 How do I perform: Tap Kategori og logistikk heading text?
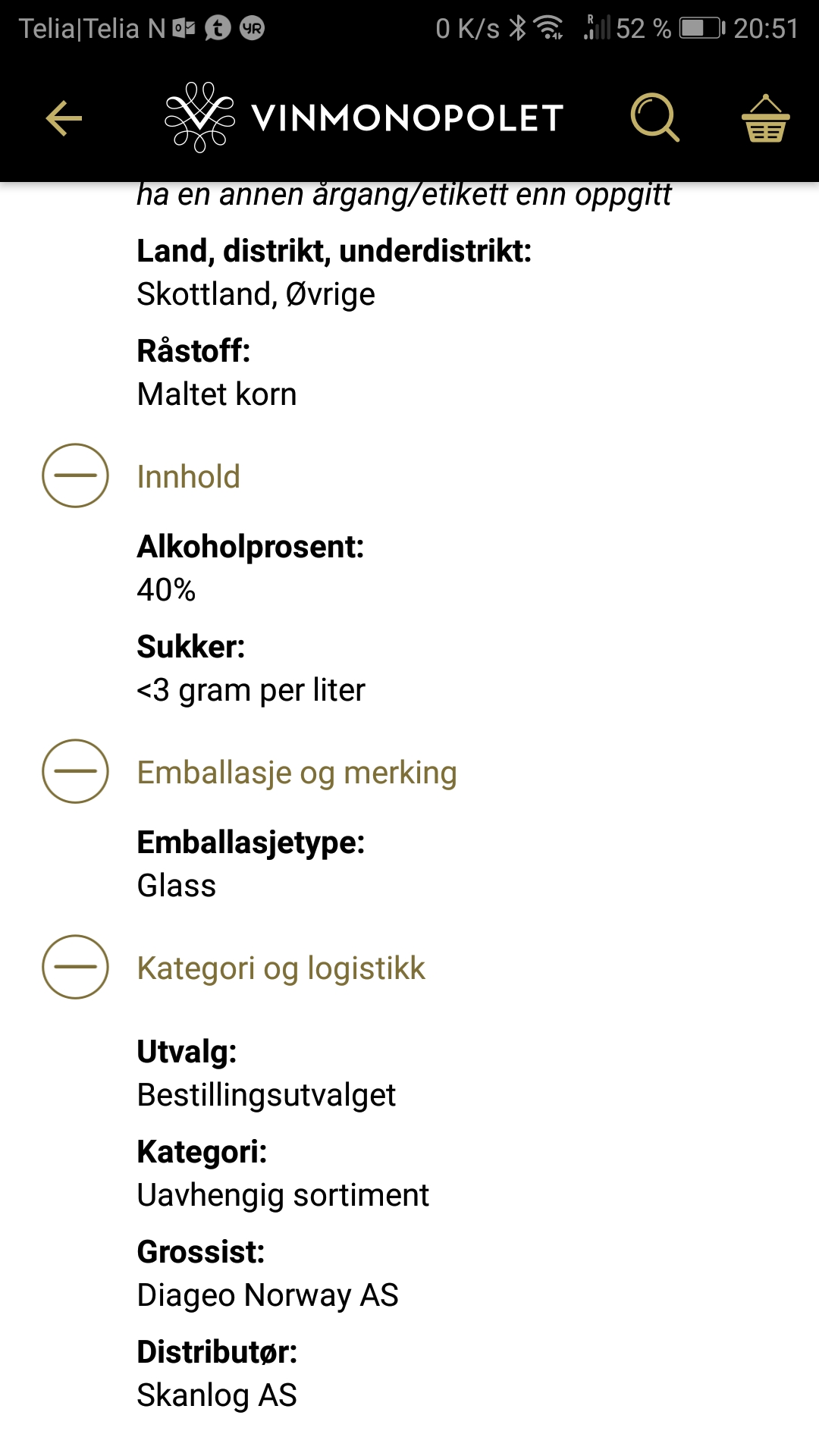[x=281, y=968]
